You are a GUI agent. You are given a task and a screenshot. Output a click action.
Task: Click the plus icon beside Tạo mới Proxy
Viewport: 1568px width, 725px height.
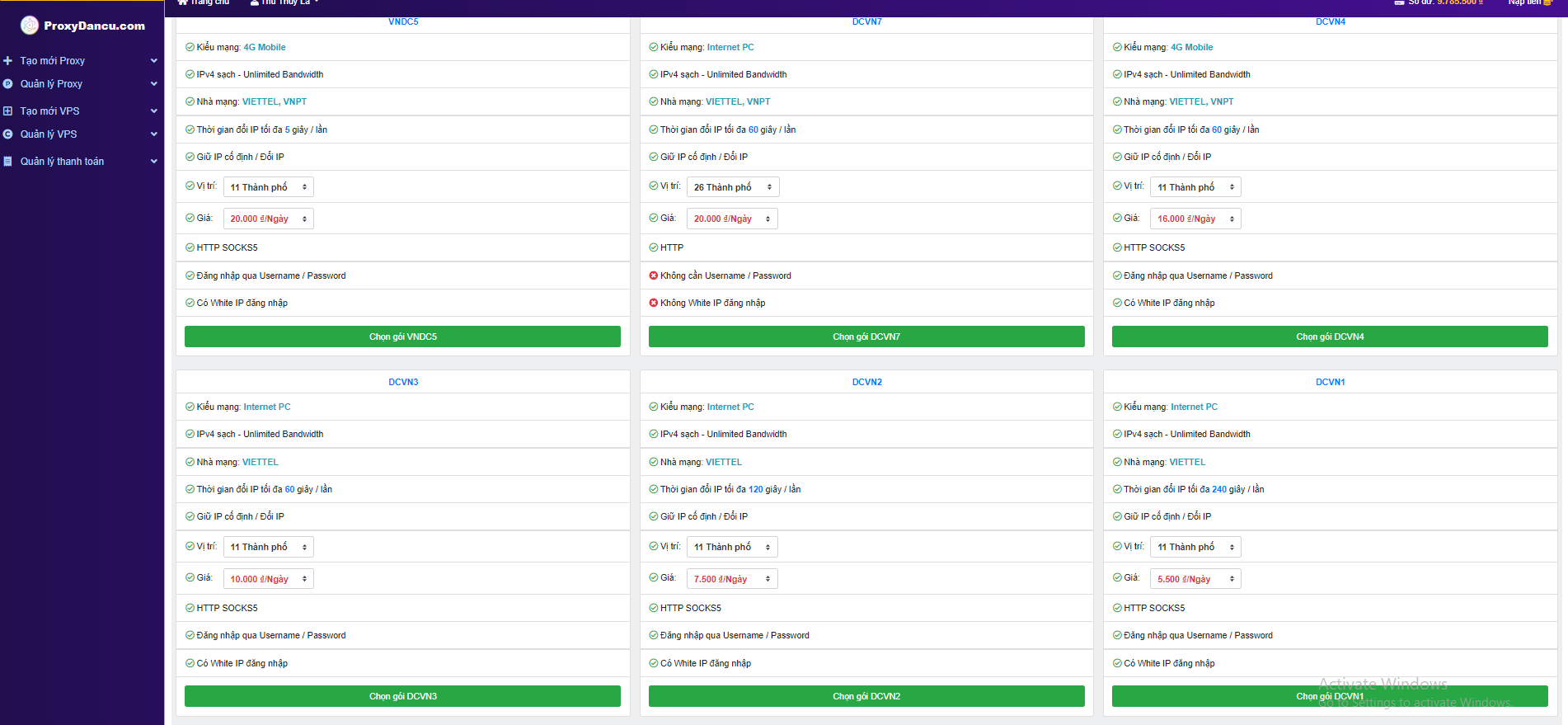pyautogui.click(x=7, y=61)
